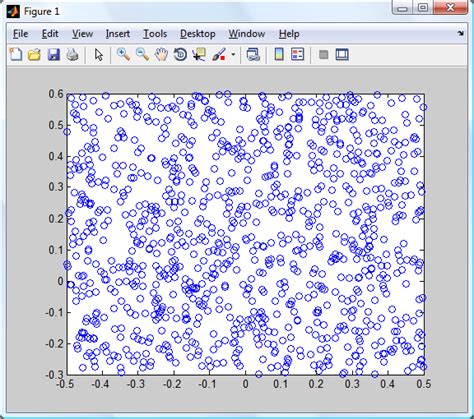
Task: Open the View menu
Action: coord(82,34)
